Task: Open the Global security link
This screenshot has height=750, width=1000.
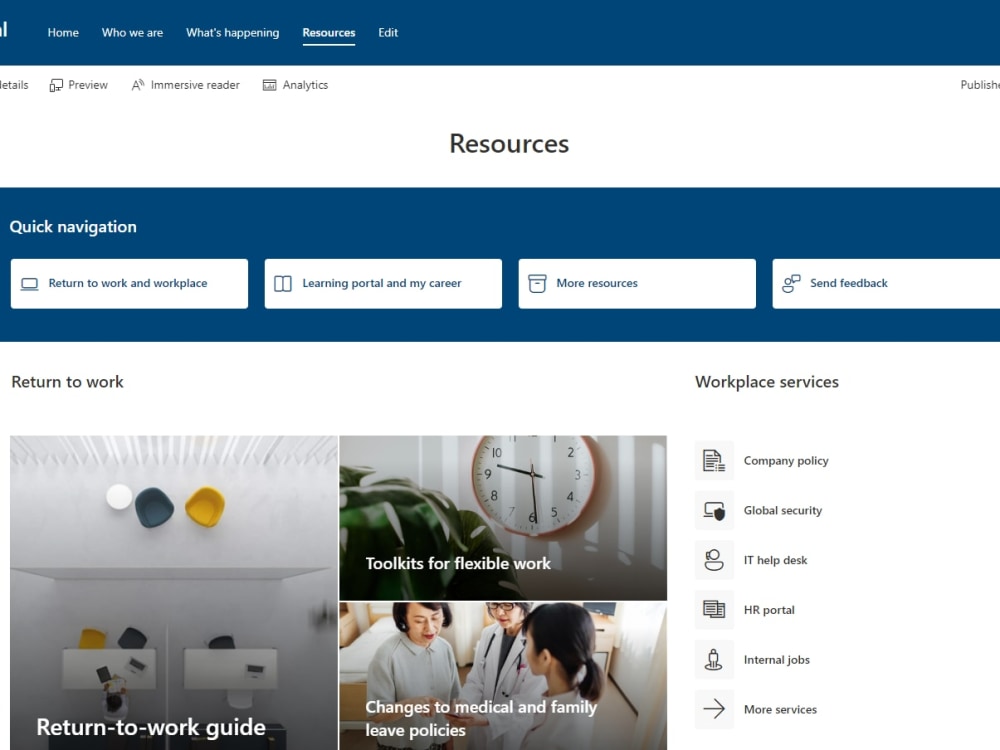Action: tap(783, 510)
